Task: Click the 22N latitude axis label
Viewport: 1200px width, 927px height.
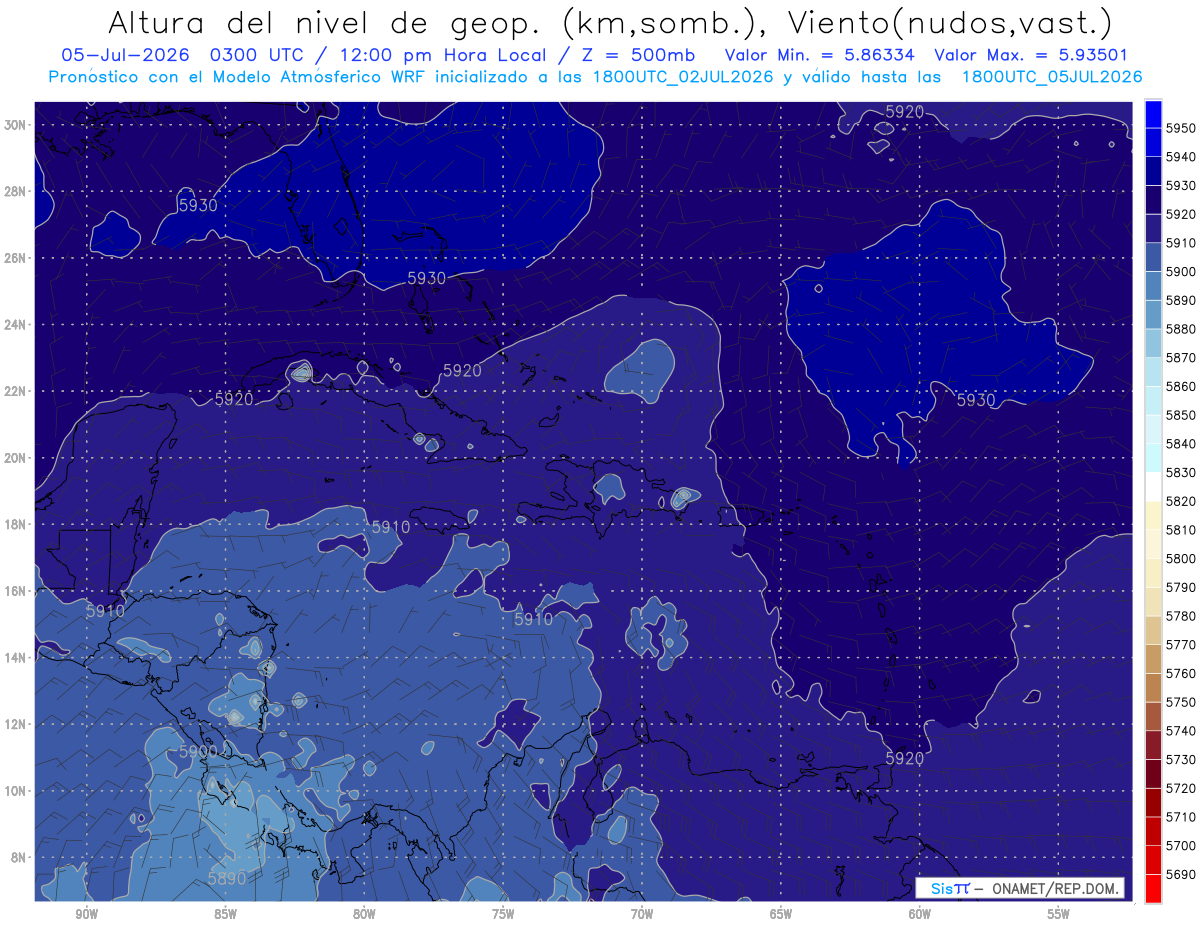Action: pos(15,391)
